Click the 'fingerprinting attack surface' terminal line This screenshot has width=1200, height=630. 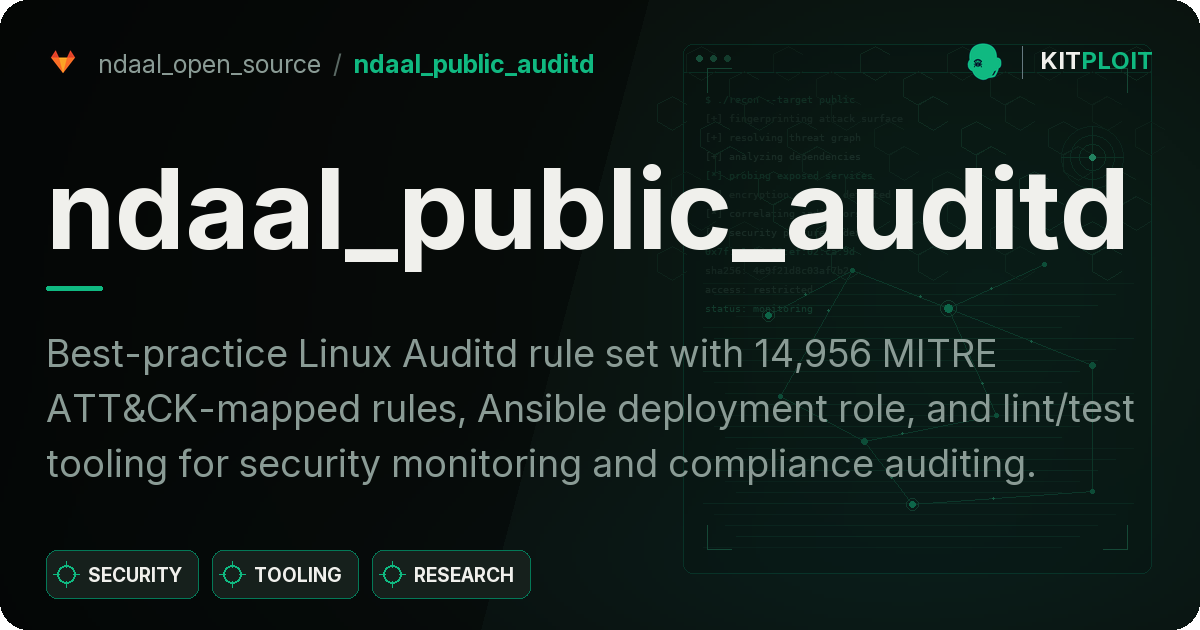click(x=804, y=119)
